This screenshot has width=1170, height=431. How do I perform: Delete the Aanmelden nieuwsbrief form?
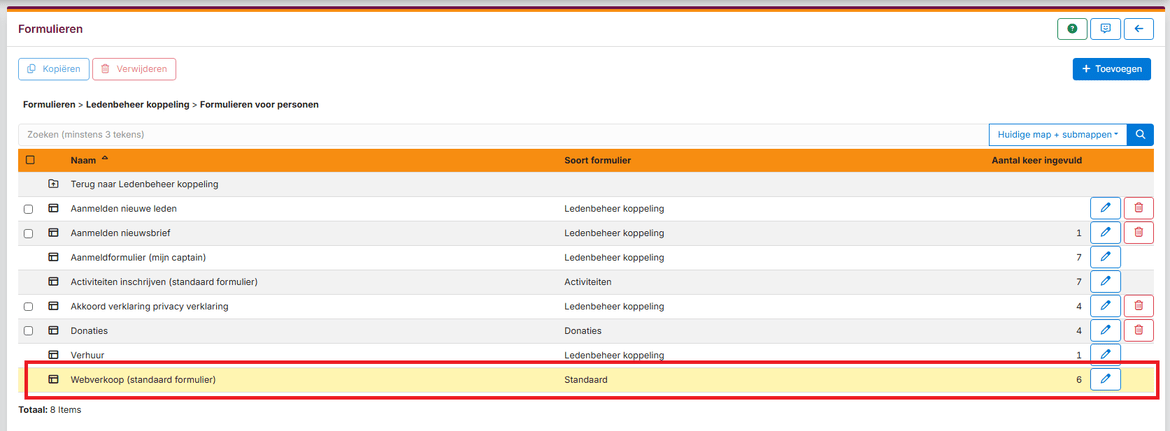1138,233
